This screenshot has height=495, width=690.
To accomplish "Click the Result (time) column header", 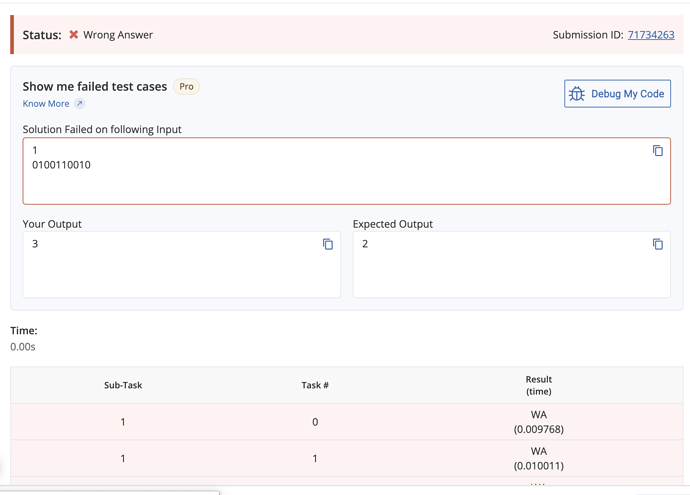I will click(539, 385).
